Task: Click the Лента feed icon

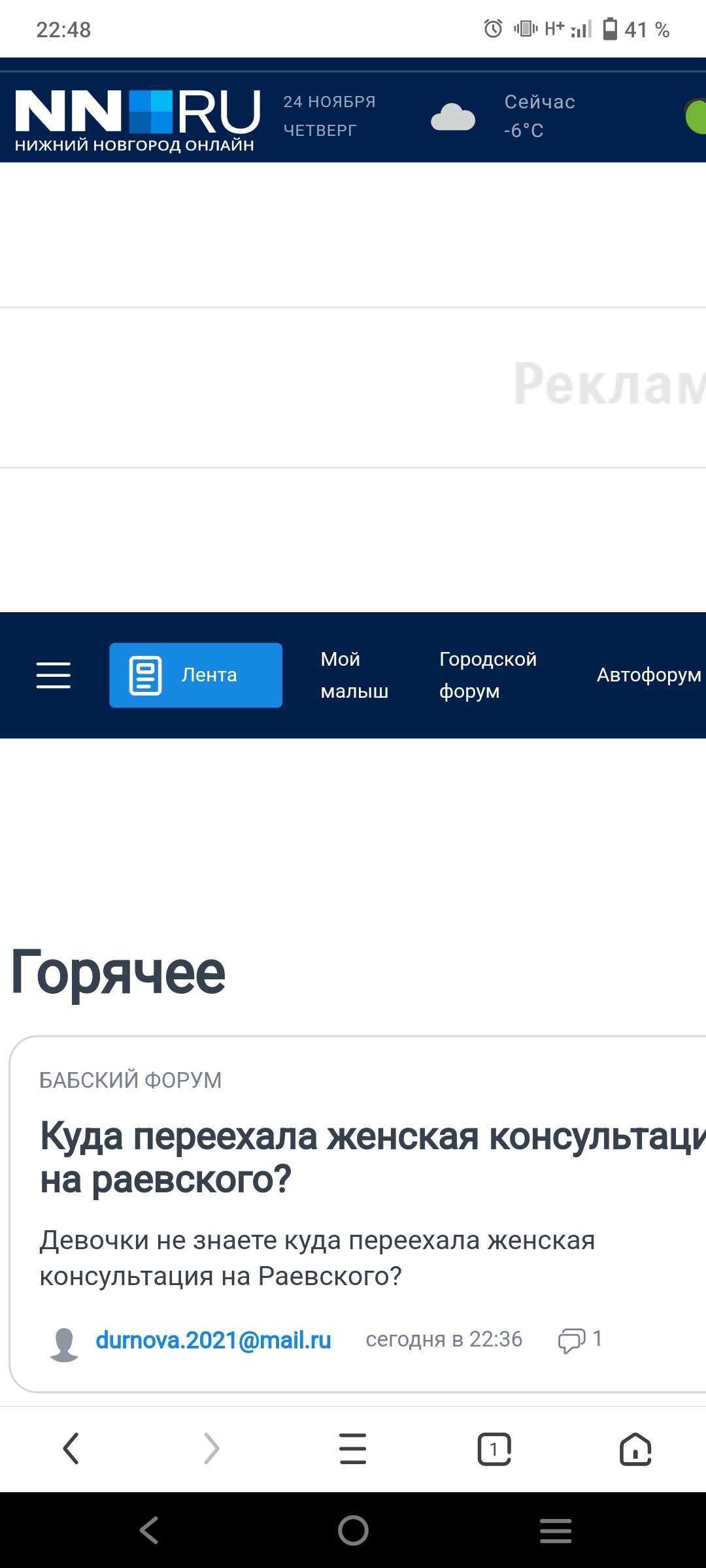Action: [145, 675]
